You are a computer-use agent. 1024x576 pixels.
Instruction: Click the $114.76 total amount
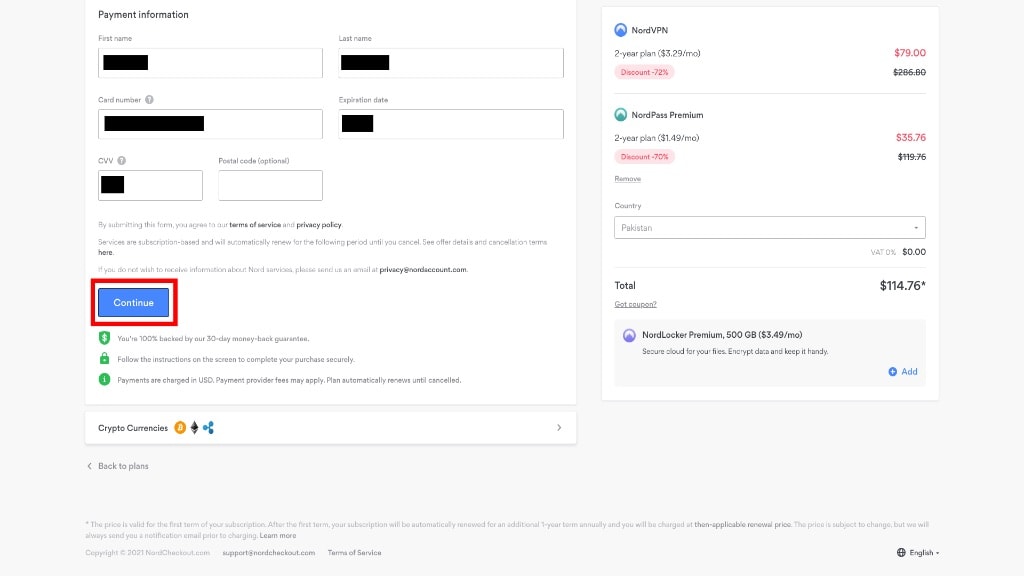[903, 285]
